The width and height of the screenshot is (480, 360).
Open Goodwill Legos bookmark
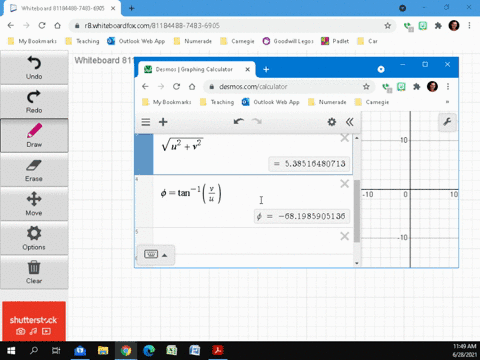point(288,41)
